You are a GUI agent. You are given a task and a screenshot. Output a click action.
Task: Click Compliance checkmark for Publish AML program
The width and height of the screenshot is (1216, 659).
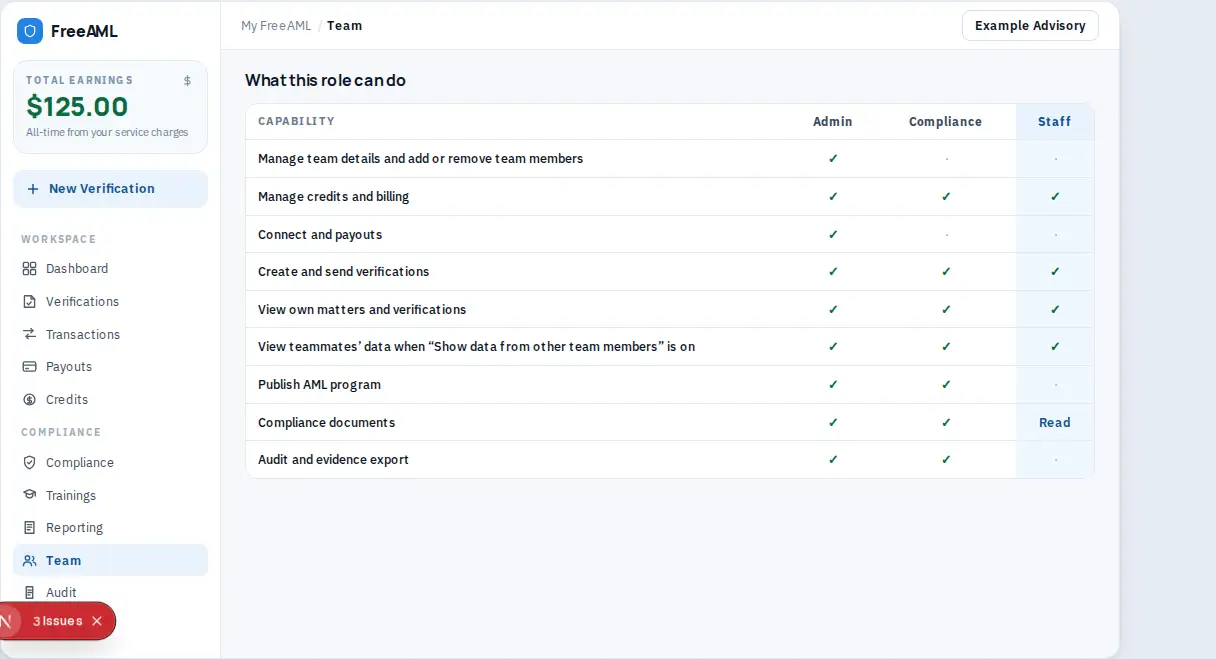[946, 385]
